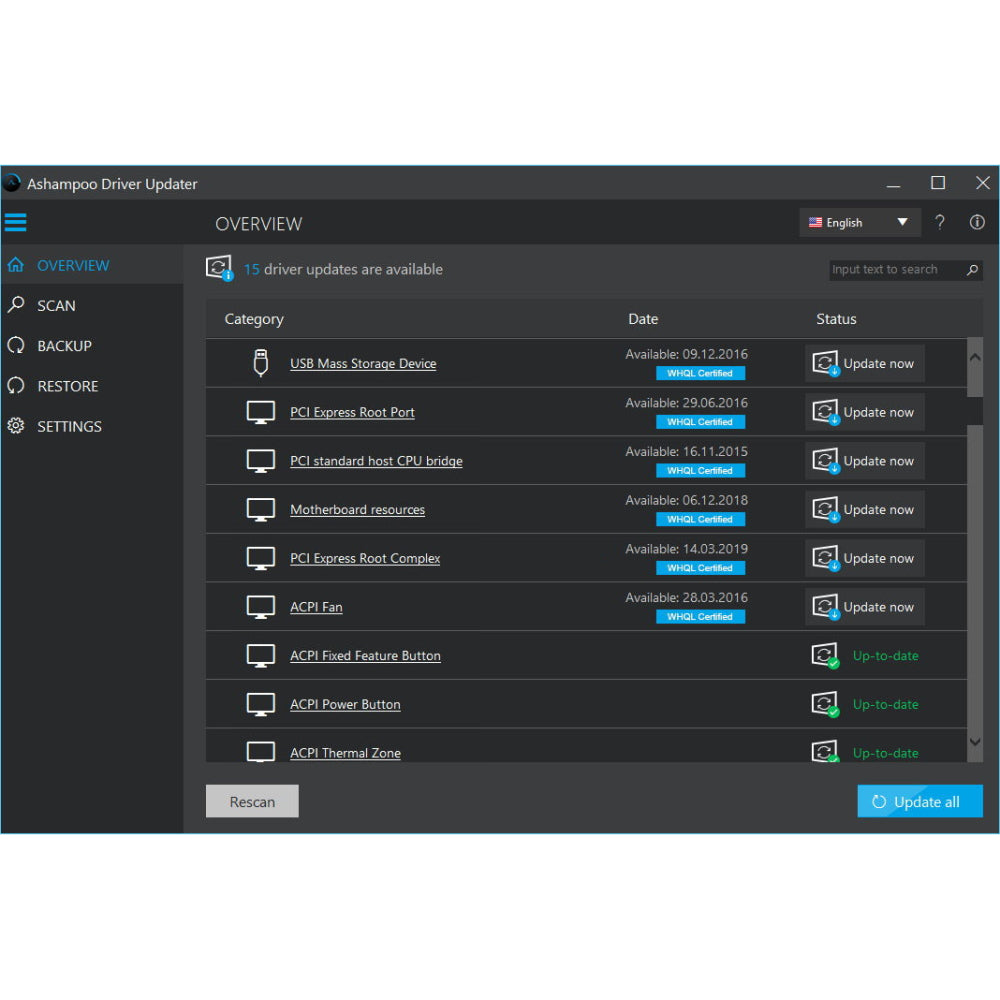This screenshot has width=1000, height=1000.
Task: Switch to the SCAN section
Action: pos(58,305)
